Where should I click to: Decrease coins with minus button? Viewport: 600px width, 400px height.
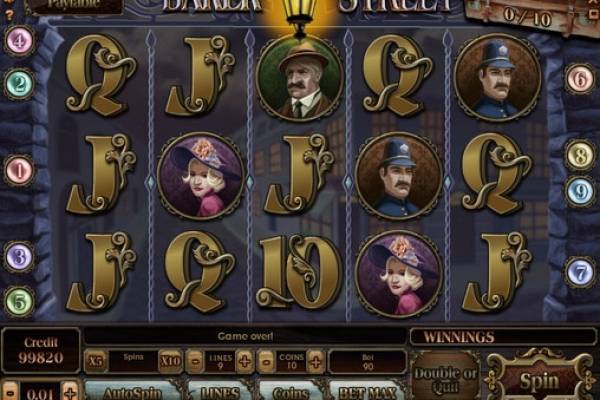[x=266, y=361]
